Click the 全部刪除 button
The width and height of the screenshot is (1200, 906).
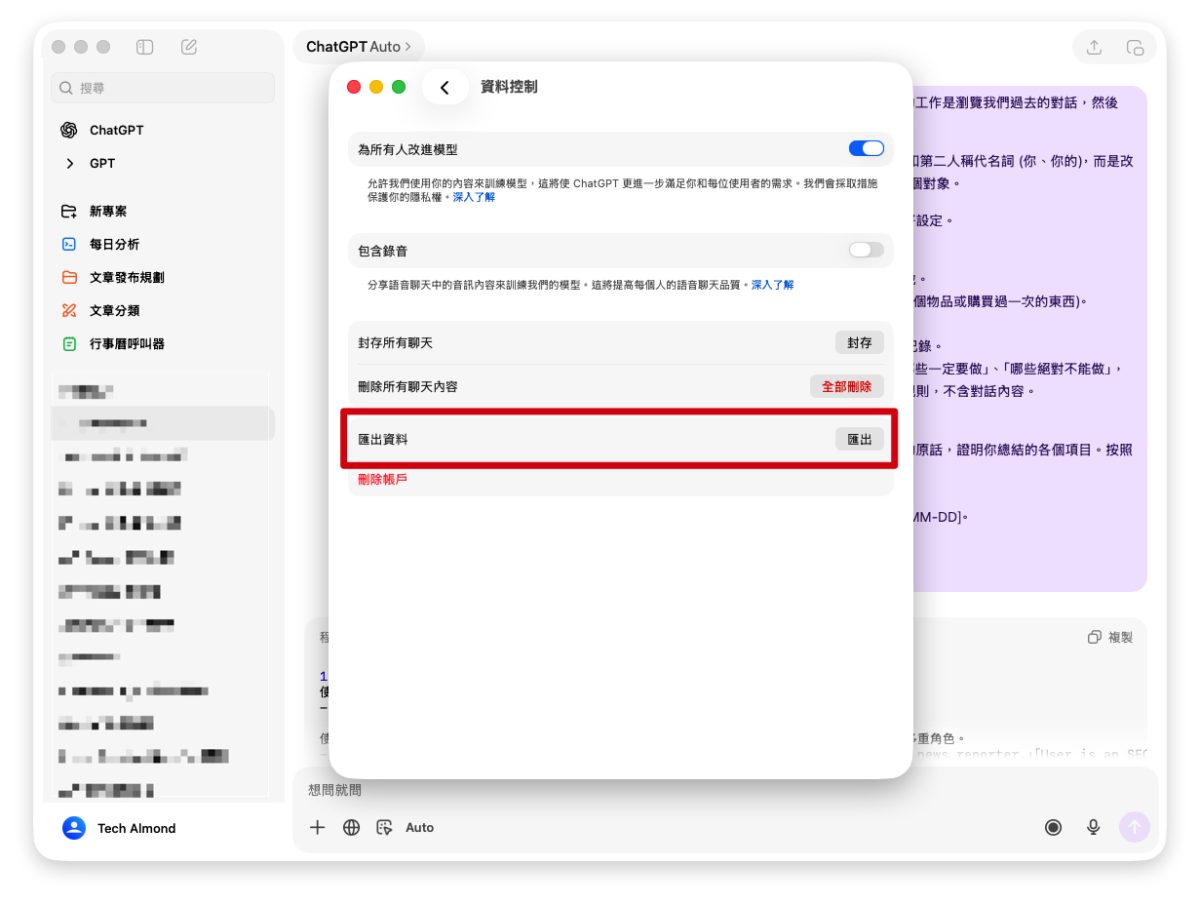[x=846, y=386]
